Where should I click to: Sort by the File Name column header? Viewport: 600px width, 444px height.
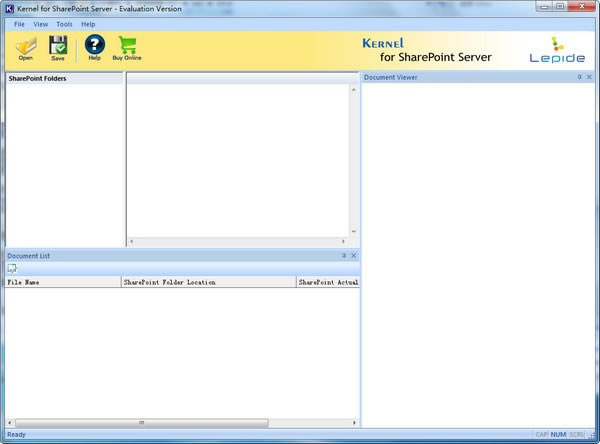62,283
